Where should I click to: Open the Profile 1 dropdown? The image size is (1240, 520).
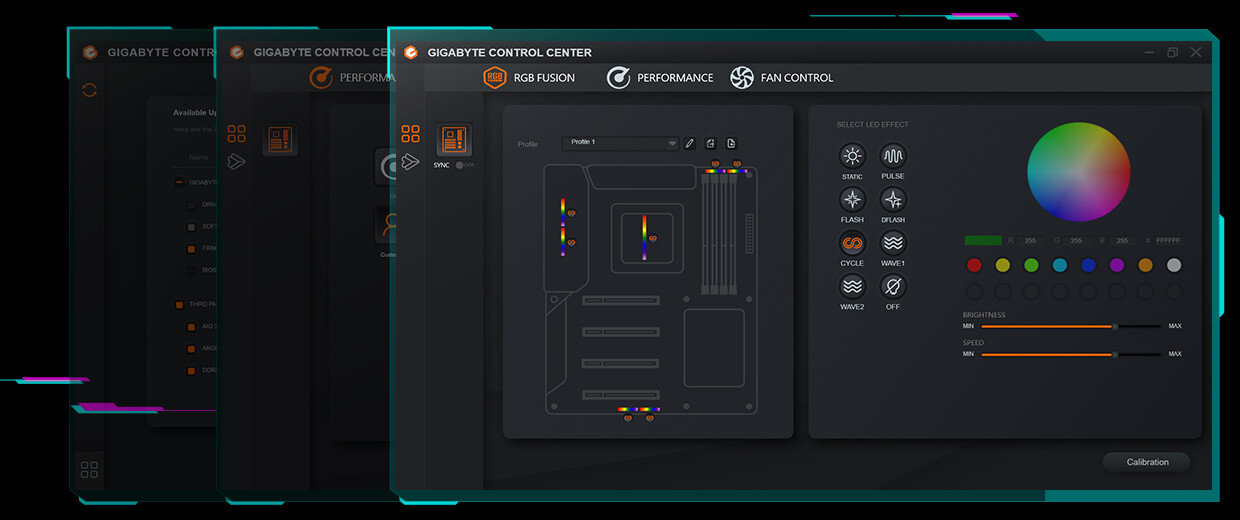click(620, 143)
